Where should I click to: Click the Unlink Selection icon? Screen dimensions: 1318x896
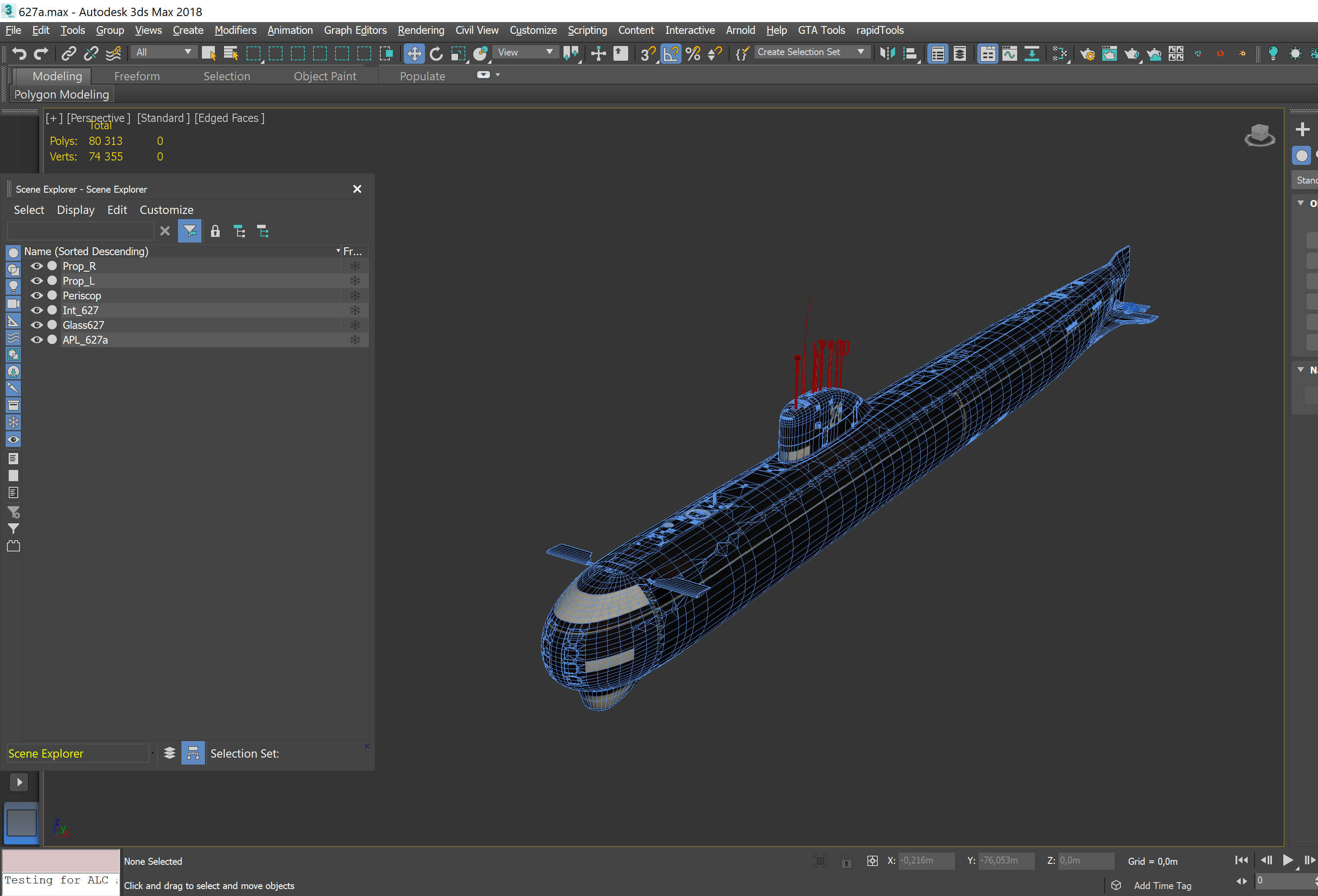pyautogui.click(x=91, y=53)
